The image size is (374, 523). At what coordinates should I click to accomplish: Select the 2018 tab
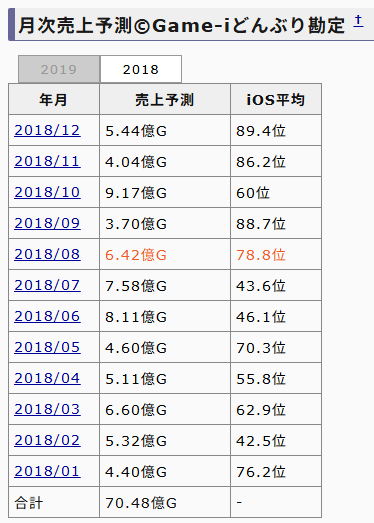coord(141,69)
